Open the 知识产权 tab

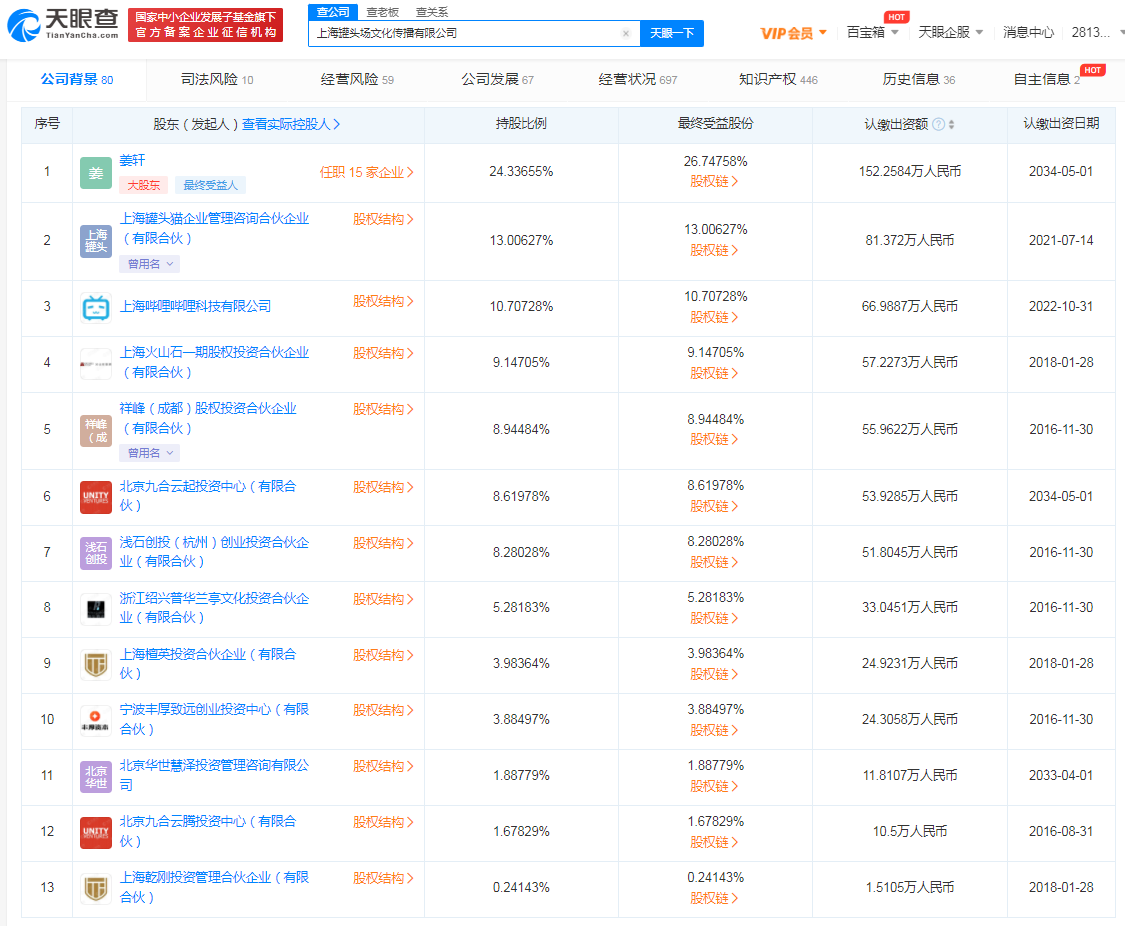778,80
